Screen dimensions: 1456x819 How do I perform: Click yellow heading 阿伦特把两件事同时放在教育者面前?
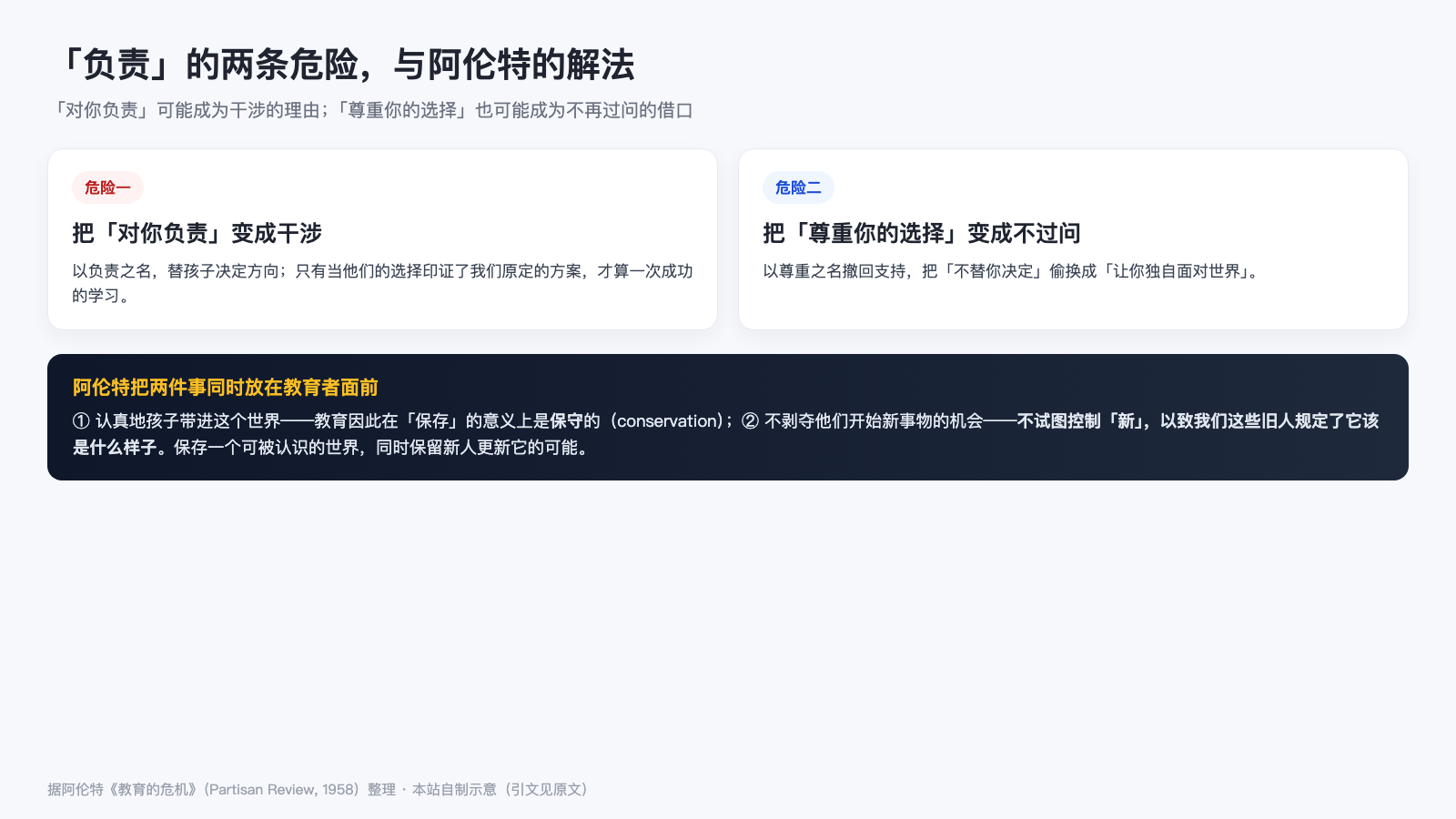[x=226, y=388]
